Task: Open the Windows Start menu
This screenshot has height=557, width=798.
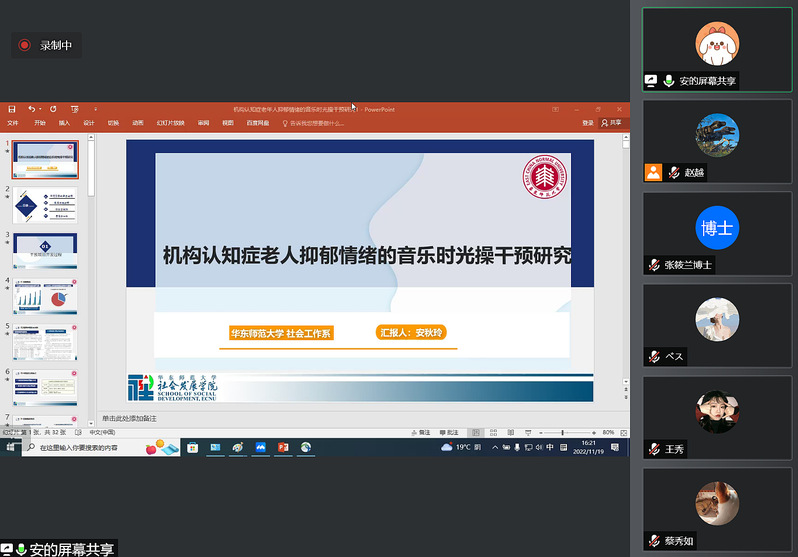Action: pyautogui.click(x=10, y=448)
